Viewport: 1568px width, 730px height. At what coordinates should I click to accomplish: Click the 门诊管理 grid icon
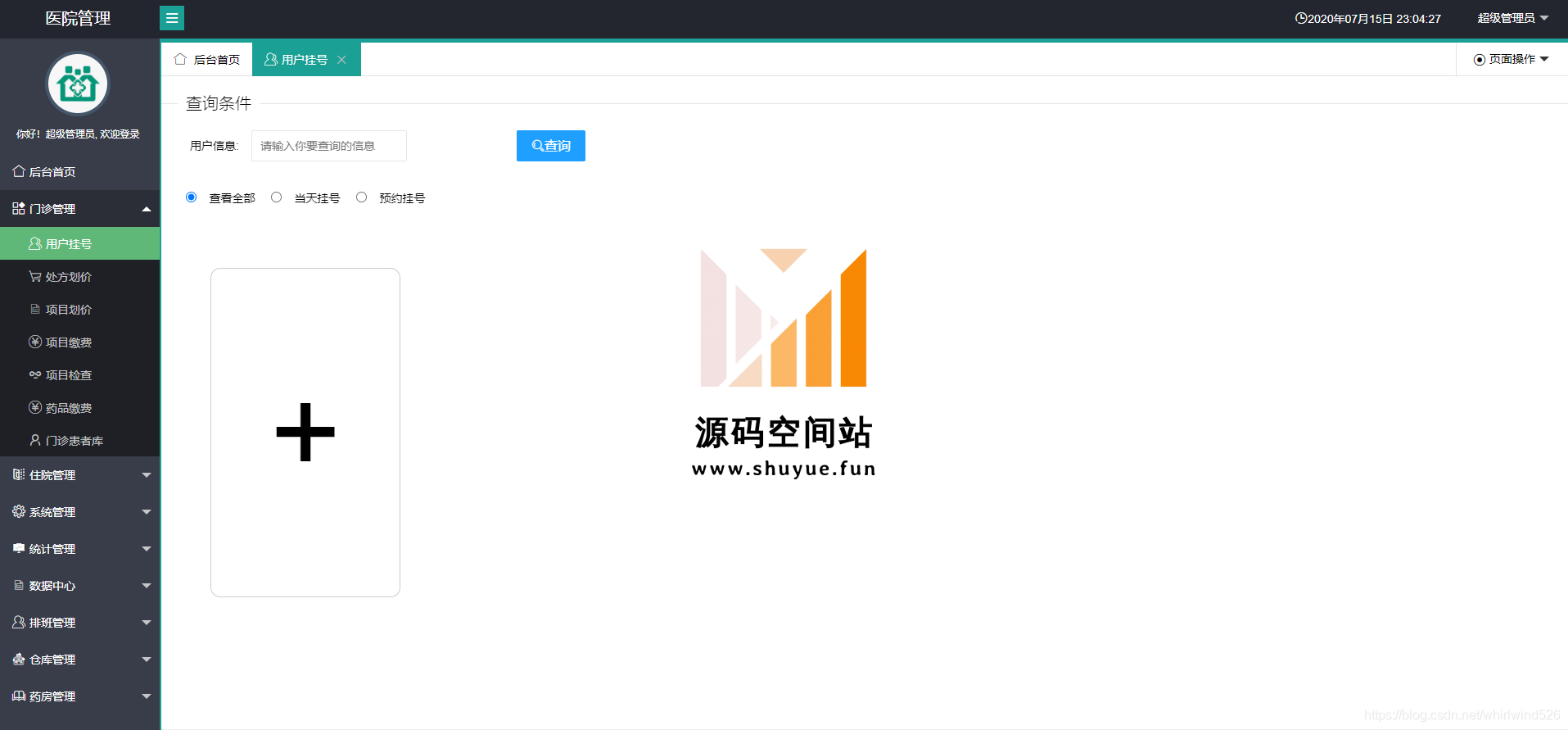click(19, 208)
